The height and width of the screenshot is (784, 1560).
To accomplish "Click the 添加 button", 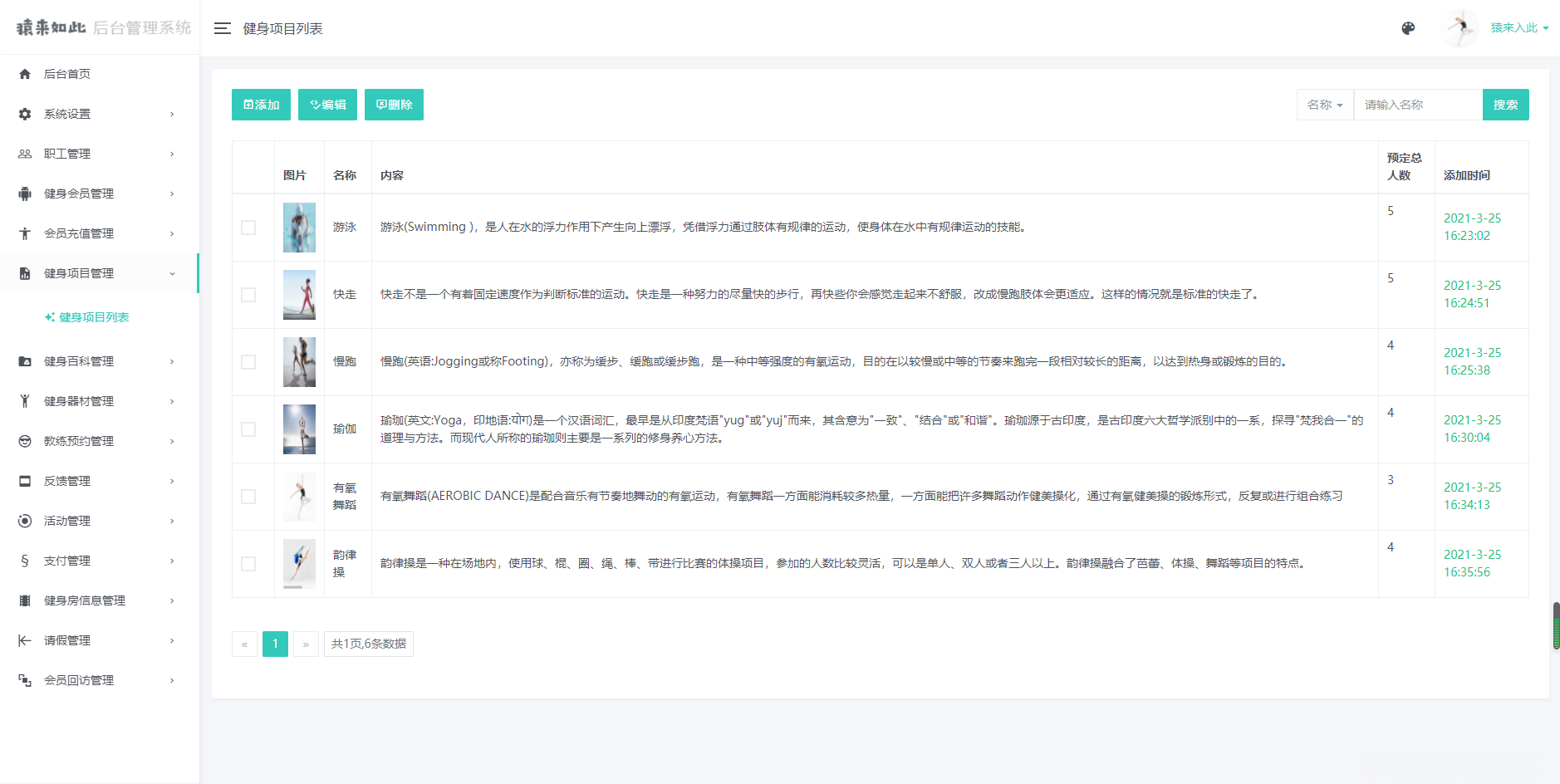I will point(261,105).
